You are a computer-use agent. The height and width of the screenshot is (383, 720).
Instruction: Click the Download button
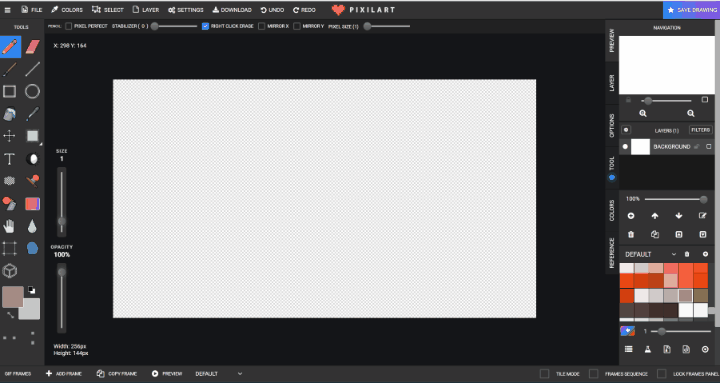pos(232,10)
